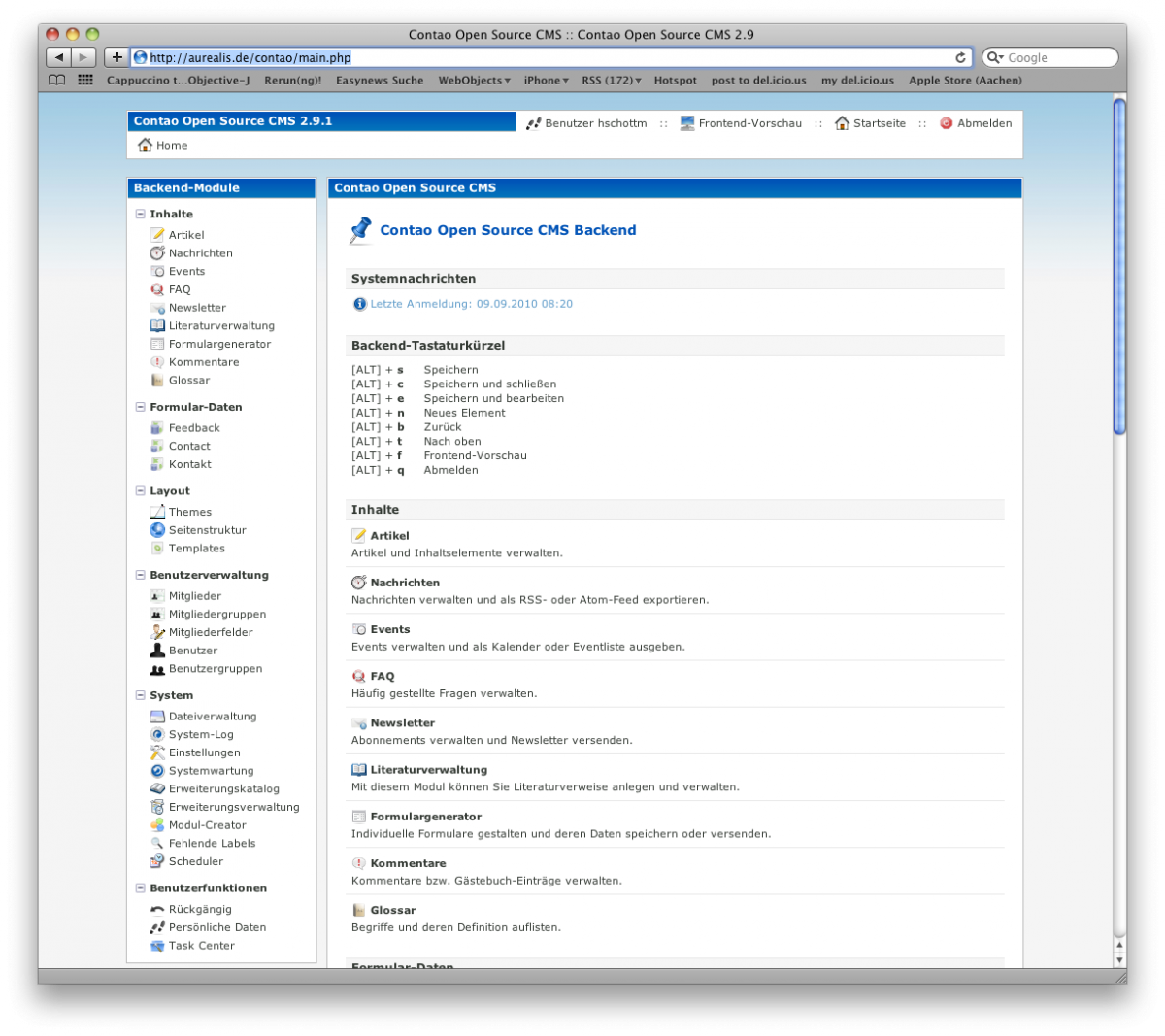The image size is (1165, 1036).
Task: Select the Rückgängig undo icon
Action: (157, 908)
